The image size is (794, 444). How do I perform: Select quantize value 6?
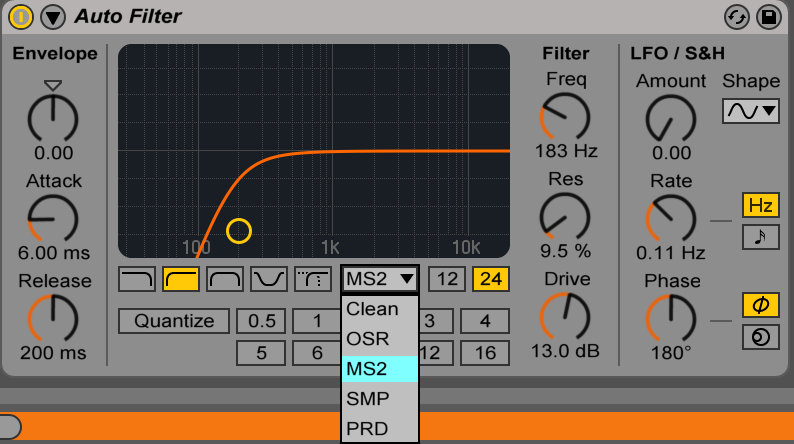pyautogui.click(x=317, y=353)
